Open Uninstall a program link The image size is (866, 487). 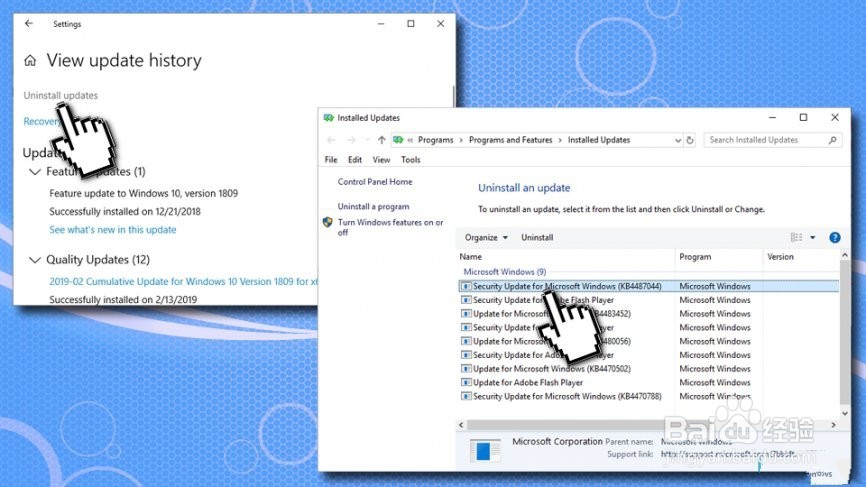(373, 207)
